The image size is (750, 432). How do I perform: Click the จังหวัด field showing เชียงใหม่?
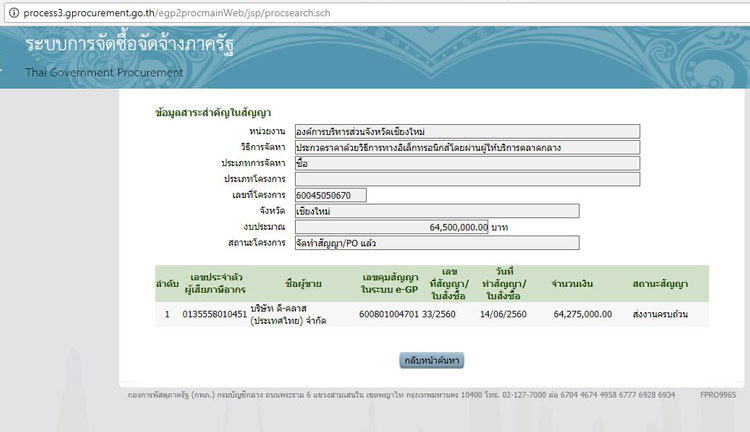(436, 211)
